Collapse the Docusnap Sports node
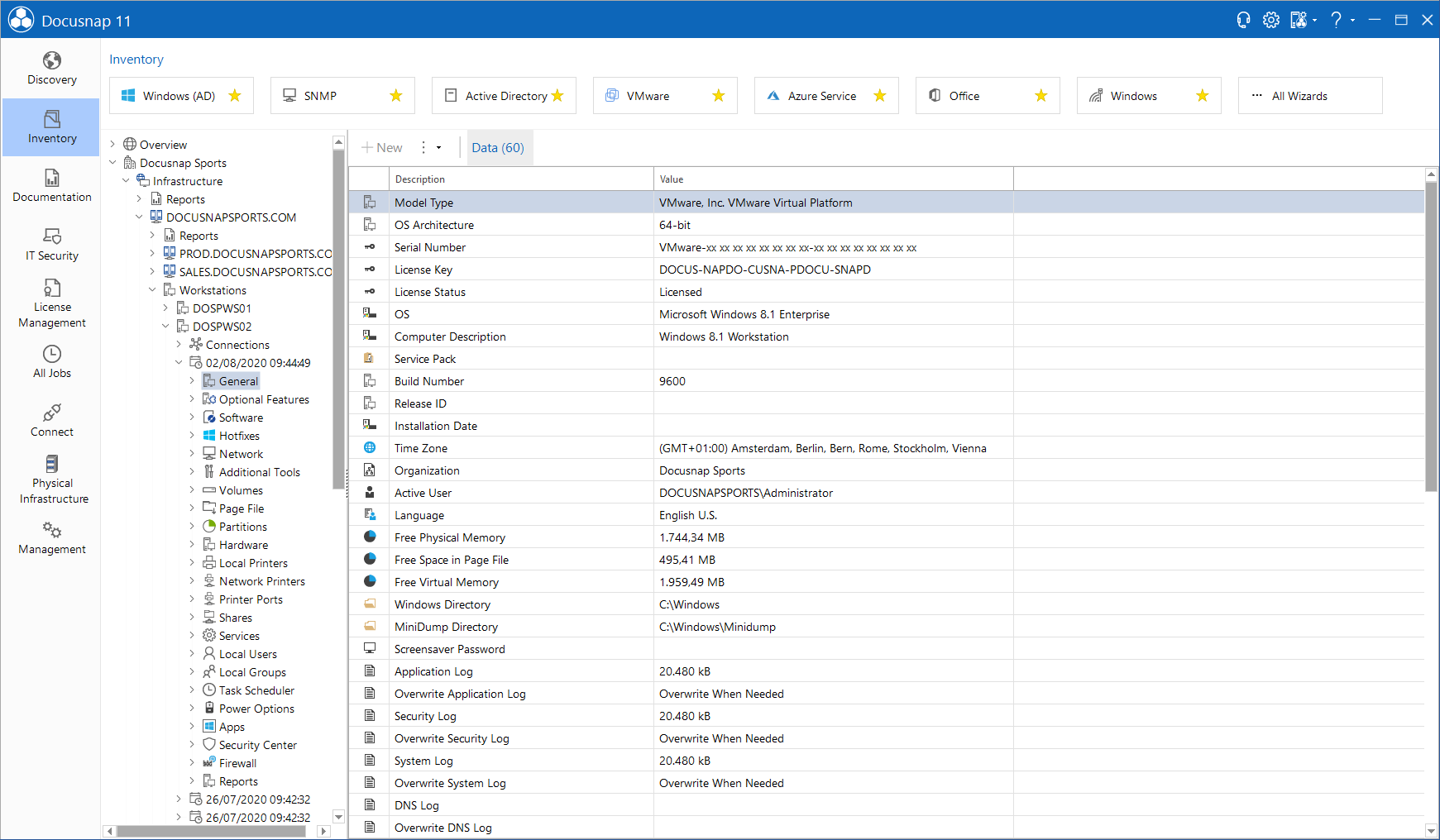Screen dimensions: 1440x840 click(112, 163)
